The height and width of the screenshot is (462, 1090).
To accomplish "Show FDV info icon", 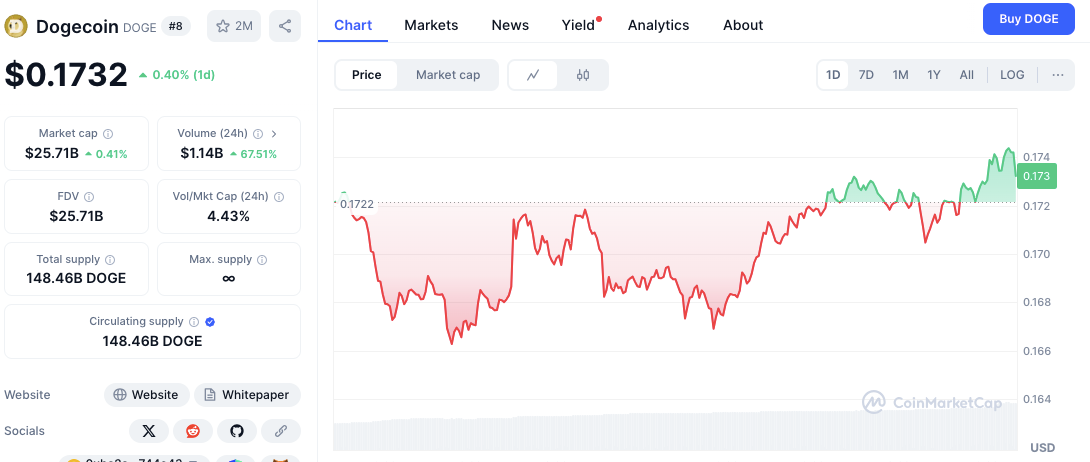I will (89, 197).
